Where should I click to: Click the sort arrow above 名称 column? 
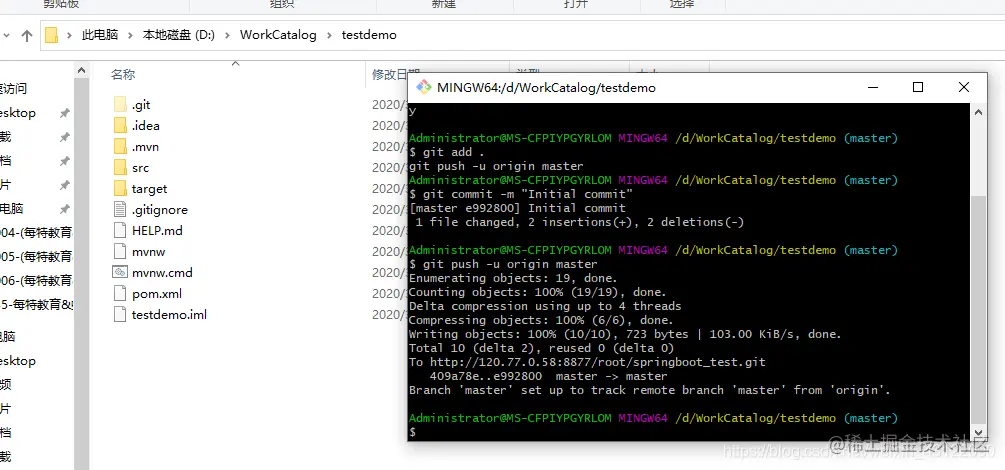(x=235, y=63)
